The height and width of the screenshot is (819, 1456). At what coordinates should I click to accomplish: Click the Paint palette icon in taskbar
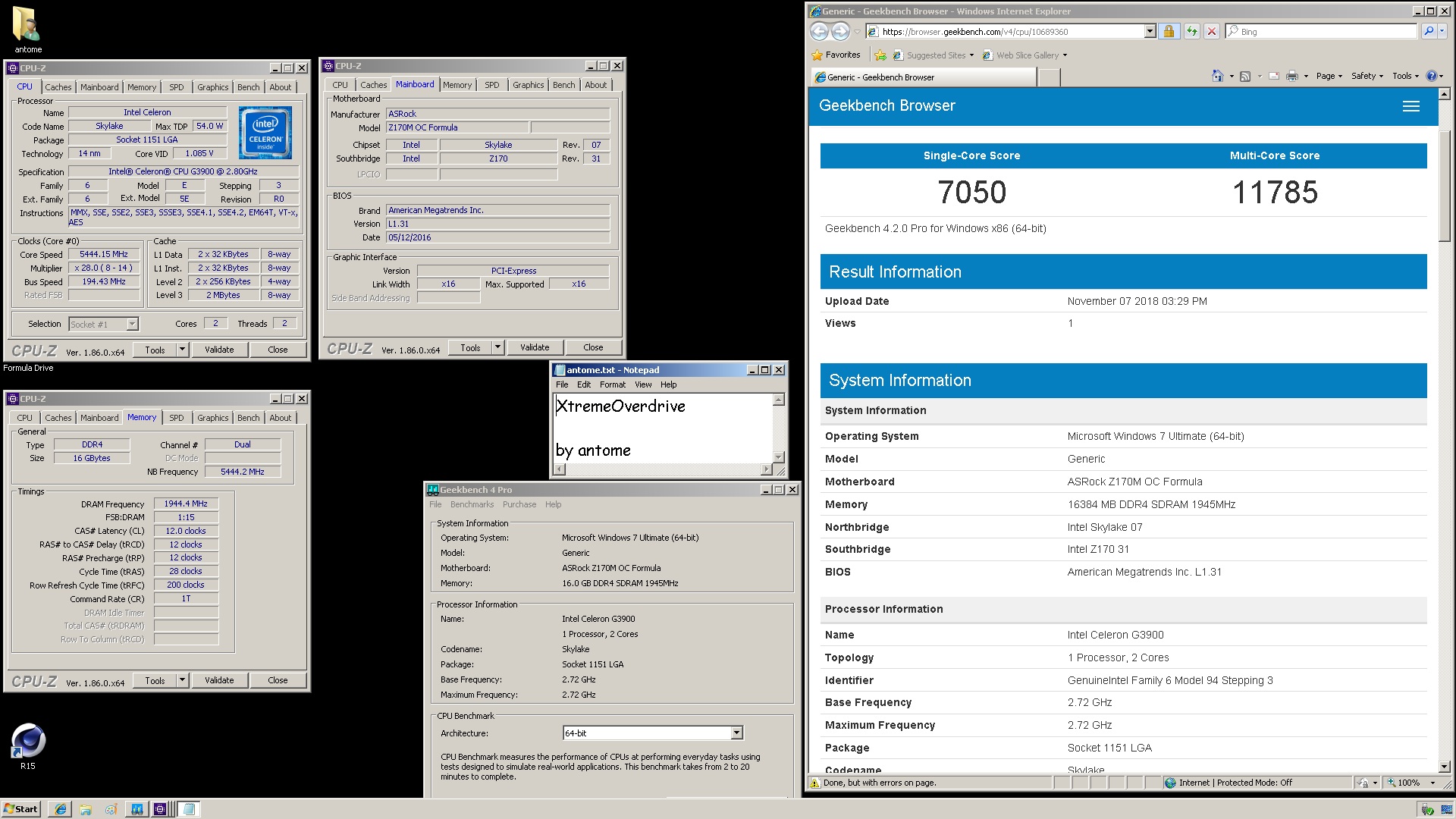111,809
